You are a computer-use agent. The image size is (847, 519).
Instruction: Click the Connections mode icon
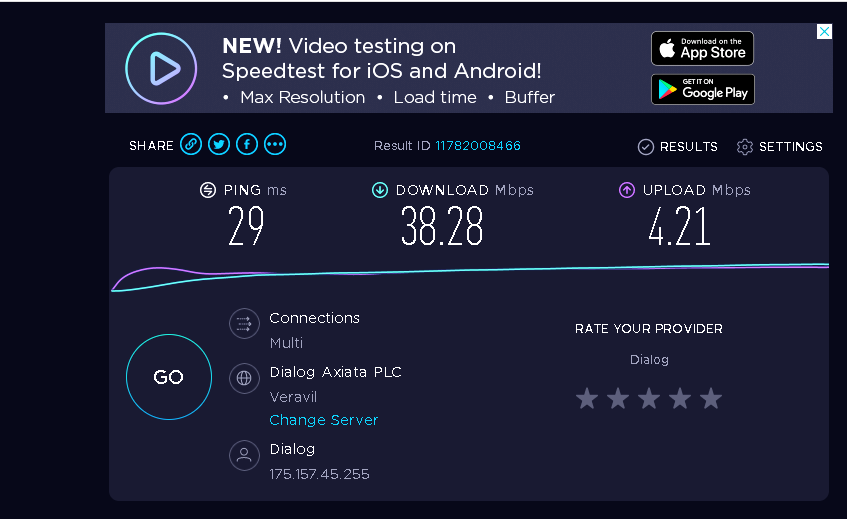[244, 323]
